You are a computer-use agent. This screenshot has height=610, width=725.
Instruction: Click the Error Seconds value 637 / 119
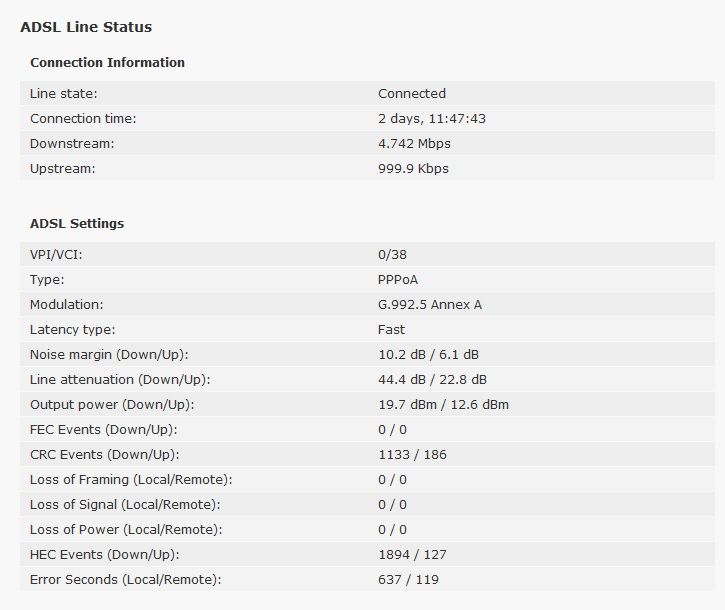[x=408, y=579]
